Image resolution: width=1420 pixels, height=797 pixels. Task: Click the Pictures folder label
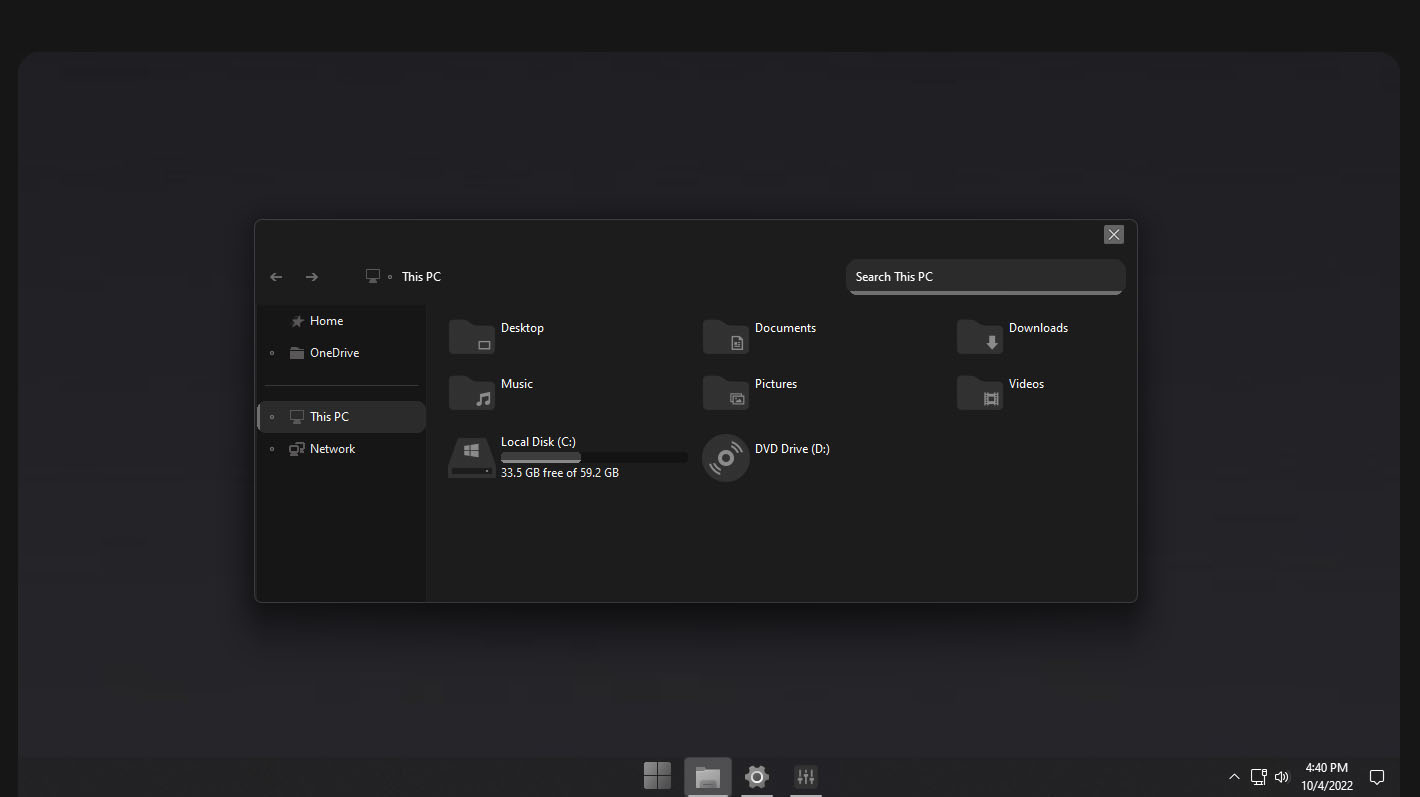click(x=776, y=384)
